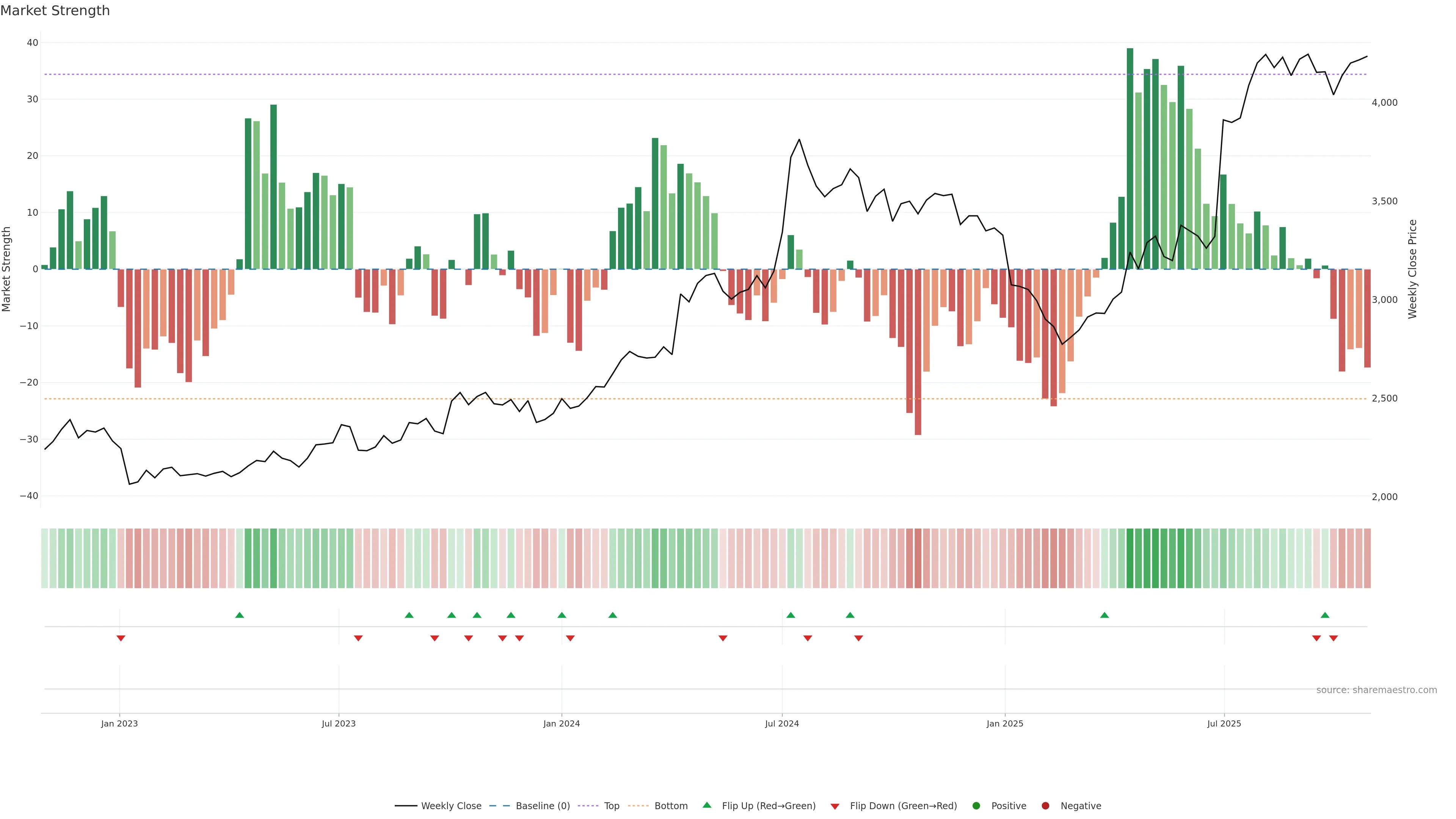Toggle the Bottom legend entry
Screen dimensions: 1456x819
click(x=671, y=805)
